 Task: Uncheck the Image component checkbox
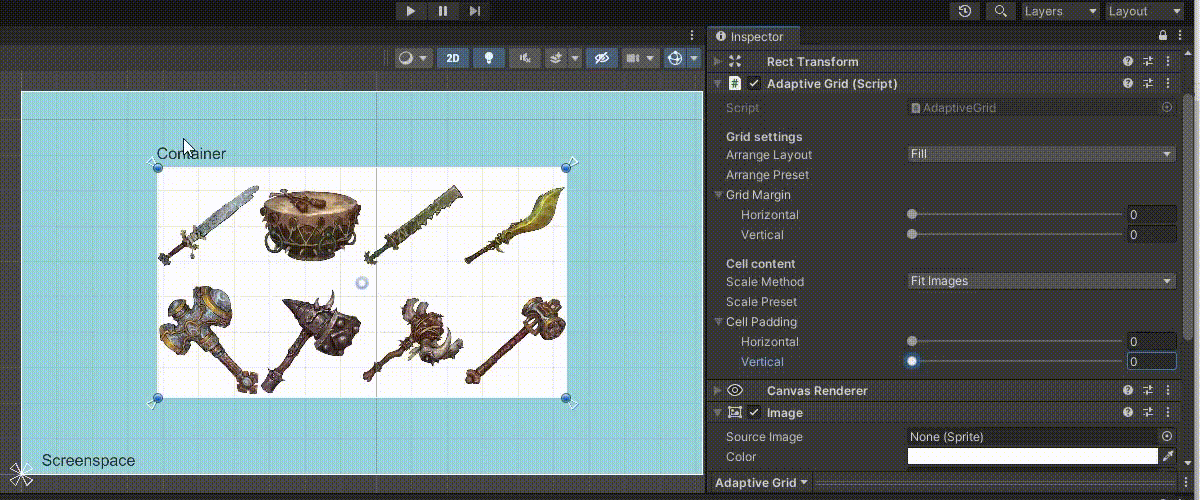(754, 413)
